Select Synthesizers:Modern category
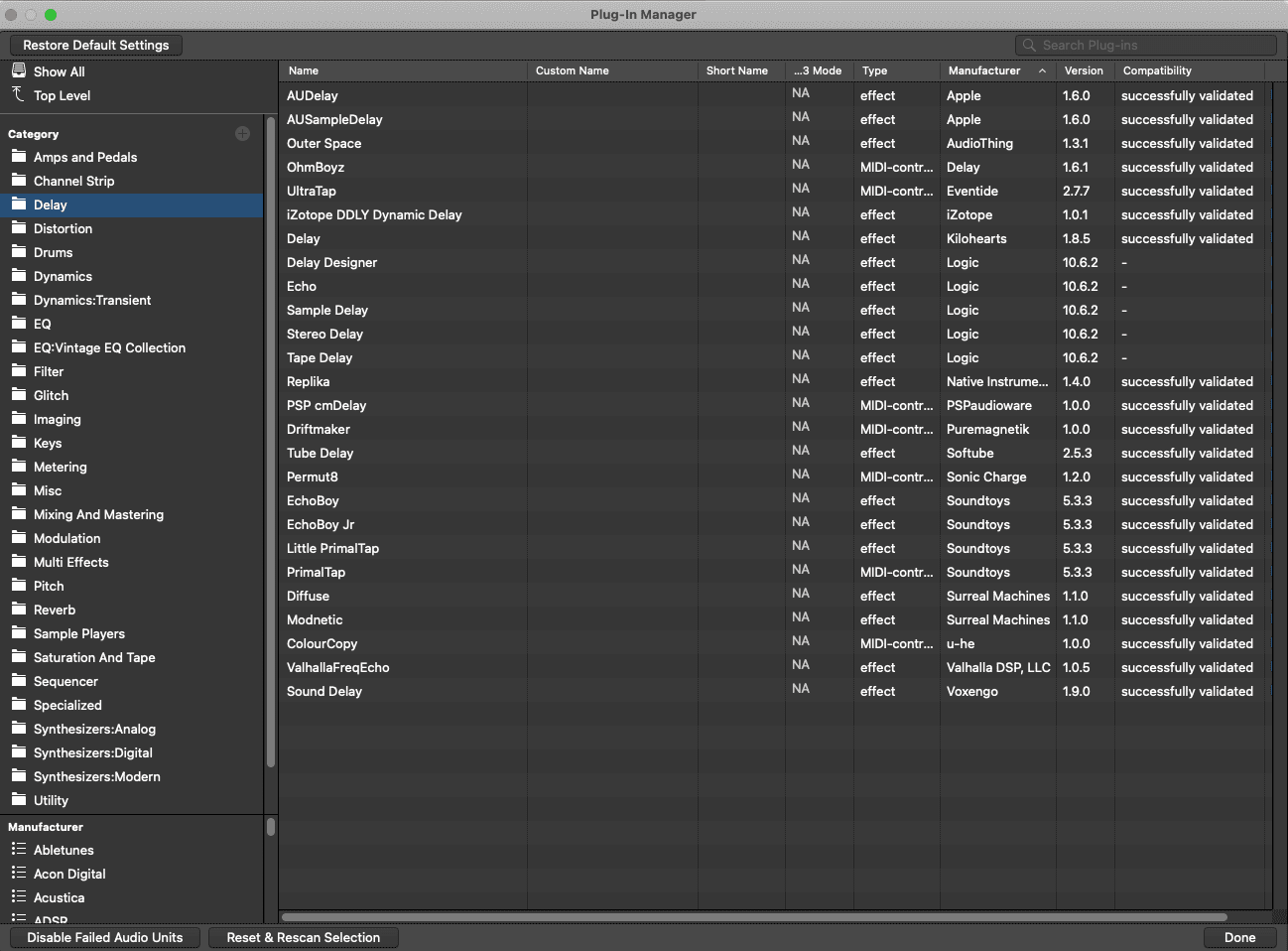Screen dimensions: 1288x951 coord(132,776)
